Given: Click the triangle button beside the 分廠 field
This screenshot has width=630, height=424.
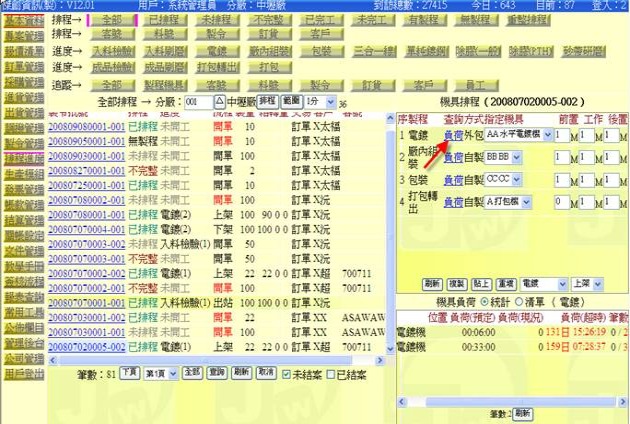Looking at the screenshot, I should click(220, 102).
